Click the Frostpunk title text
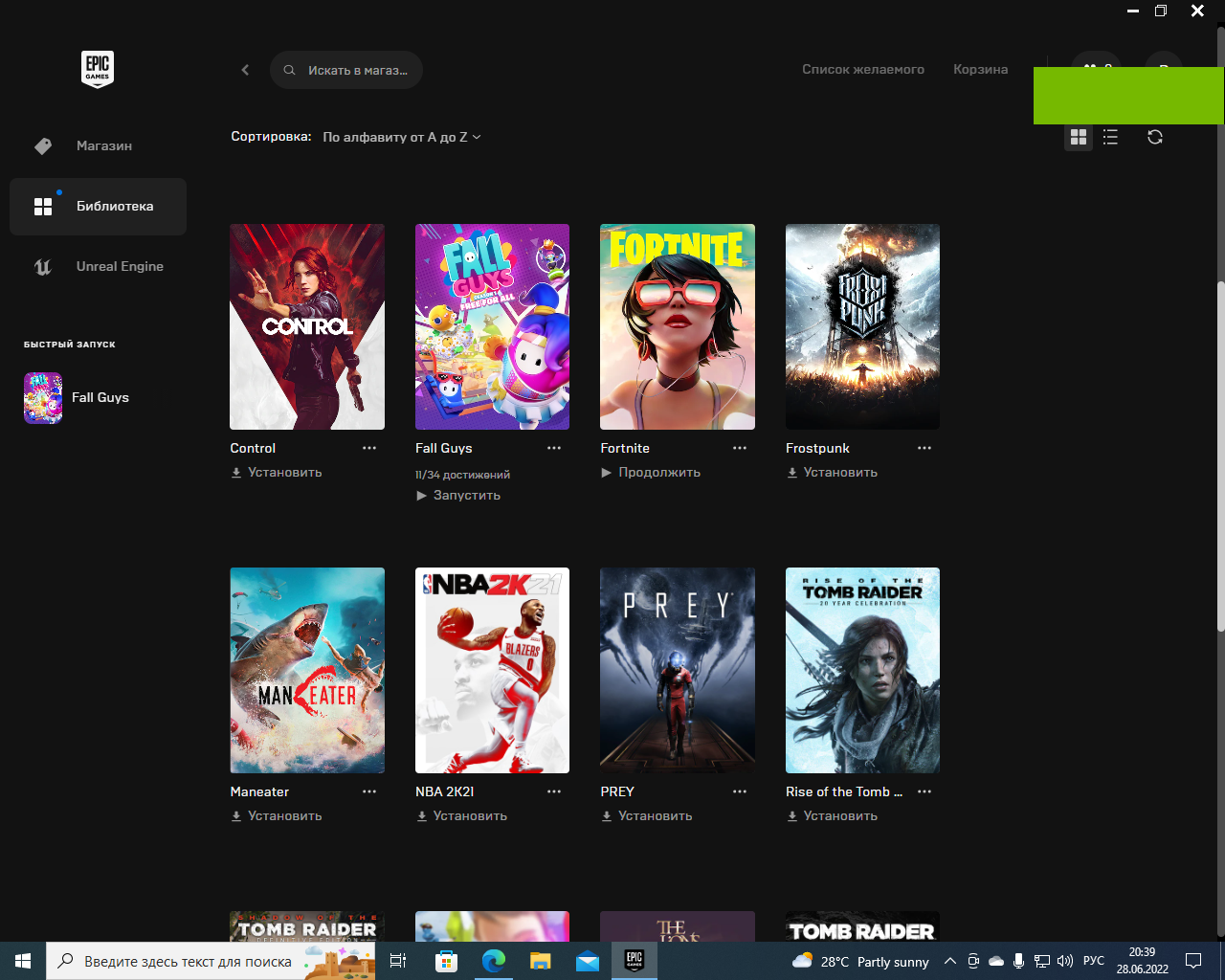 pos(817,448)
